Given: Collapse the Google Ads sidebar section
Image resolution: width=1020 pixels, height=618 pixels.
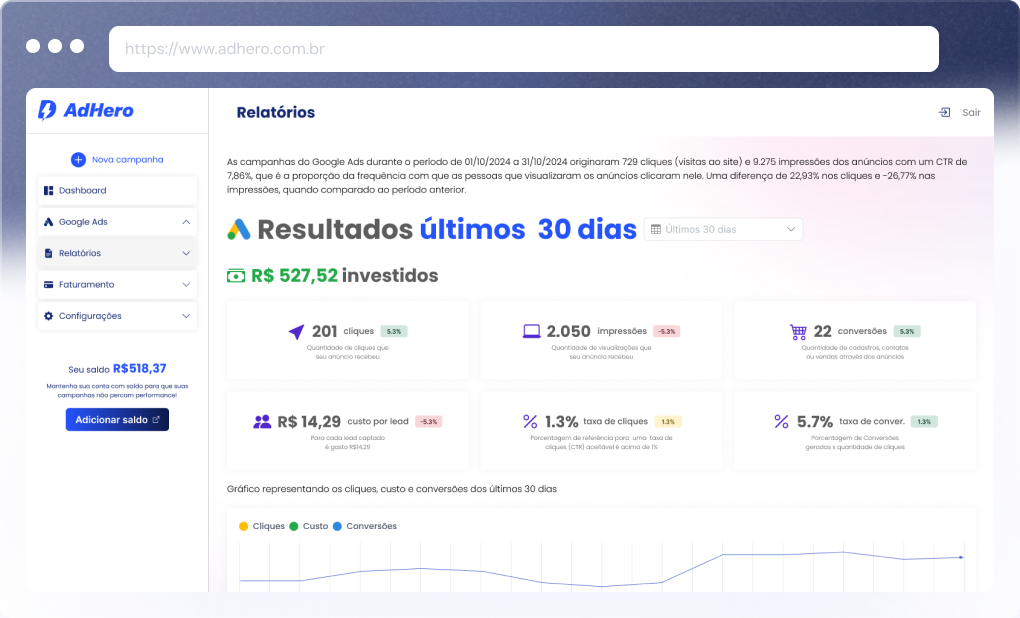Looking at the screenshot, I should click(186, 222).
